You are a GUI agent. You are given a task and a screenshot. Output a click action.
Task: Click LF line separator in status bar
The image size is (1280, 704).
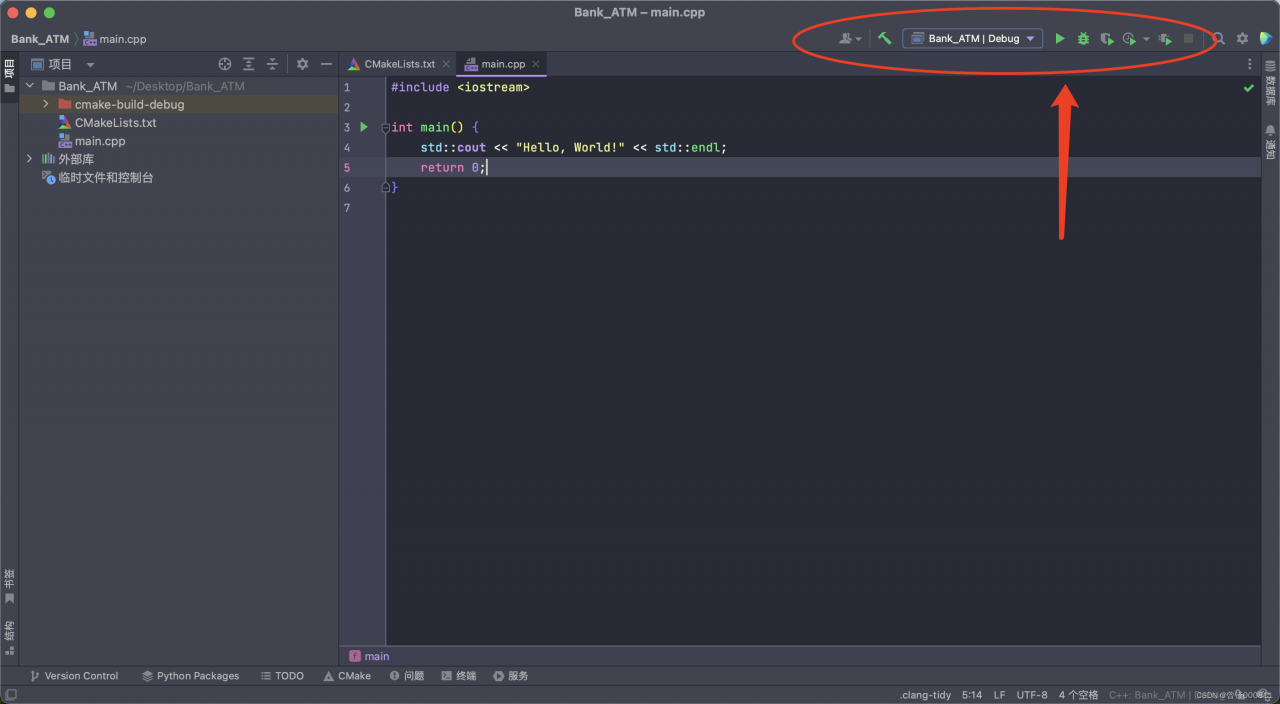[1000, 695]
